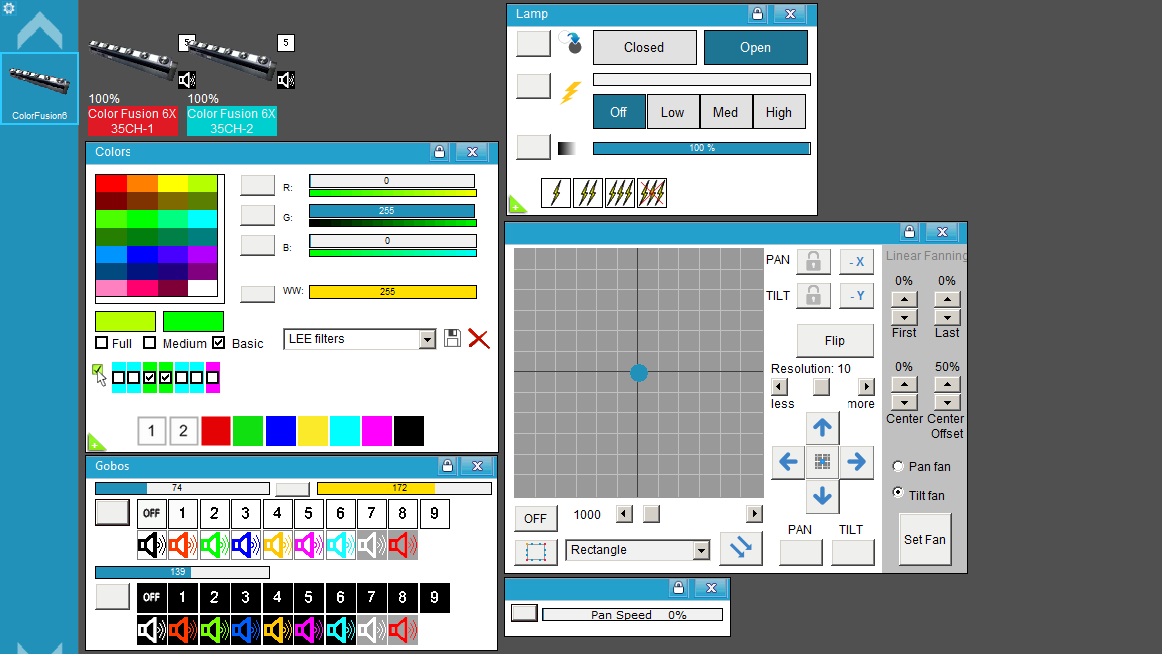Adjust Pan Speed slider
This screenshot has width=1162, height=654.
coord(632,615)
